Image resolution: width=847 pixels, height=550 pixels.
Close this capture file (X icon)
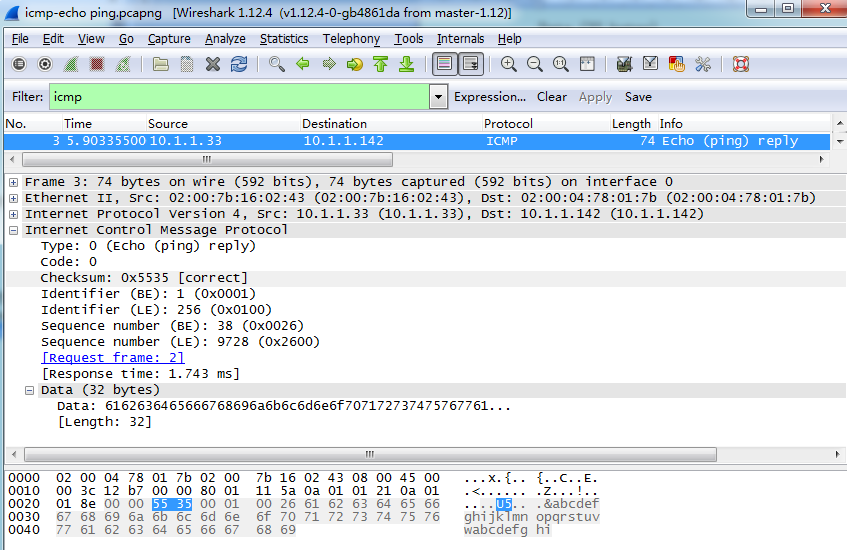pyautogui.click(x=213, y=64)
